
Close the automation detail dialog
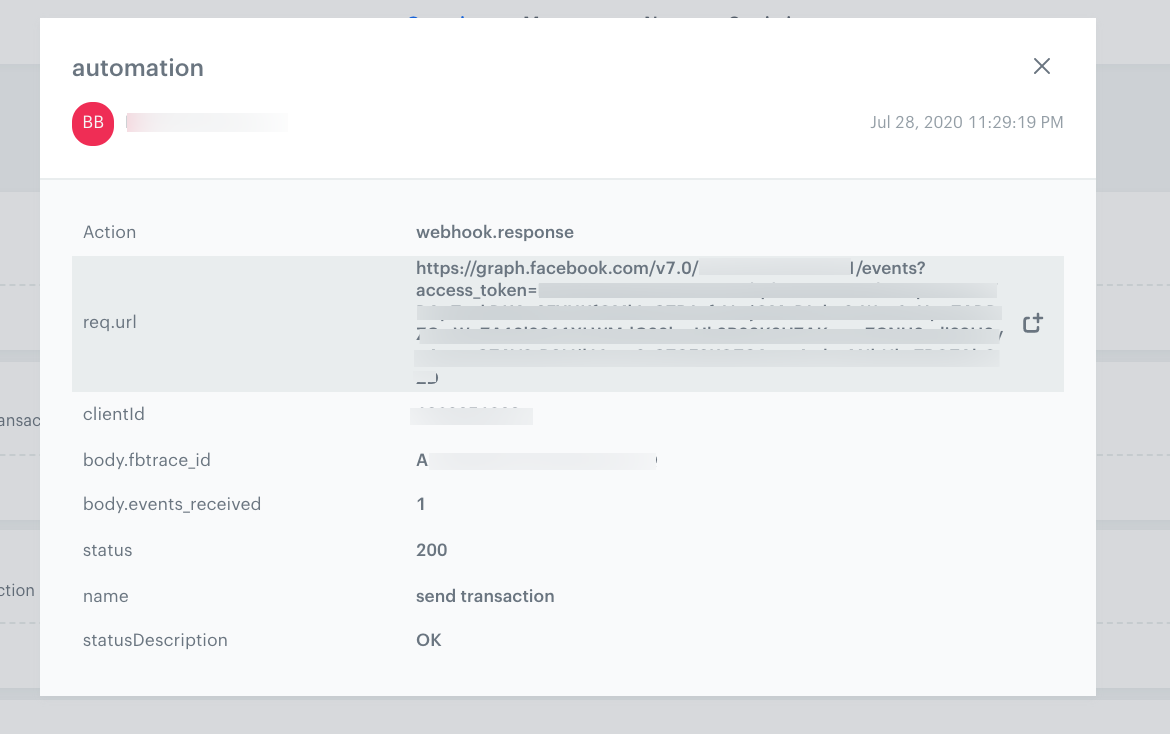(x=1041, y=66)
